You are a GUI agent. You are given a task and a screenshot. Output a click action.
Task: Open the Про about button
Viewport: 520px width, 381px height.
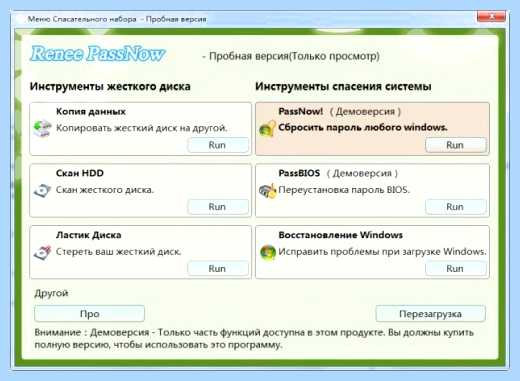tap(89, 314)
